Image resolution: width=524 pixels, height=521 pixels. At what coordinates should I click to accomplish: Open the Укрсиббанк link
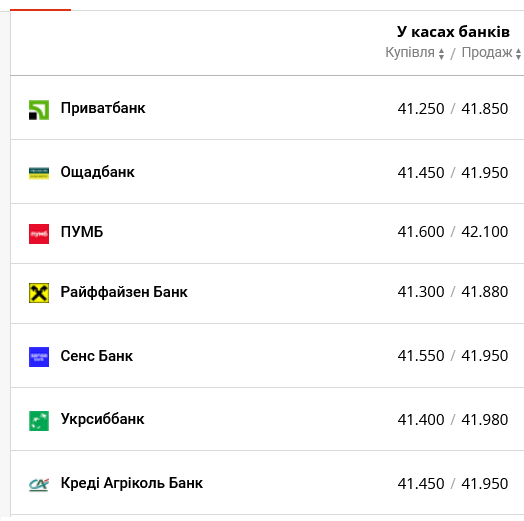(x=102, y=419)
